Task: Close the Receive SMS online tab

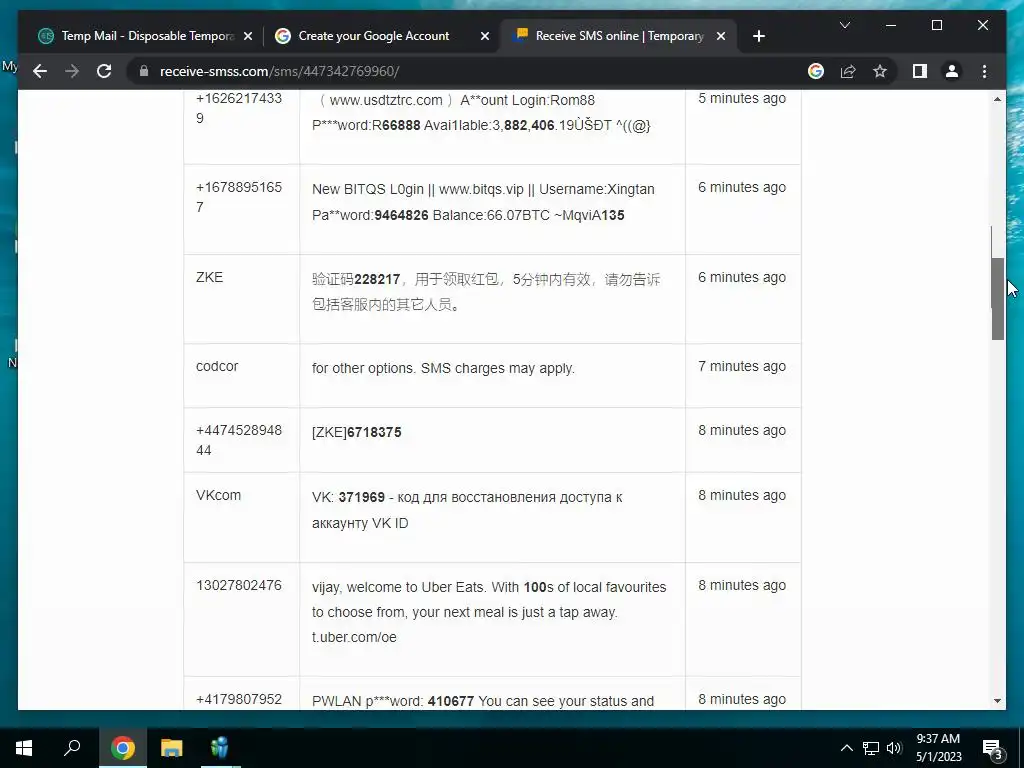Action: tap(721, 36)
